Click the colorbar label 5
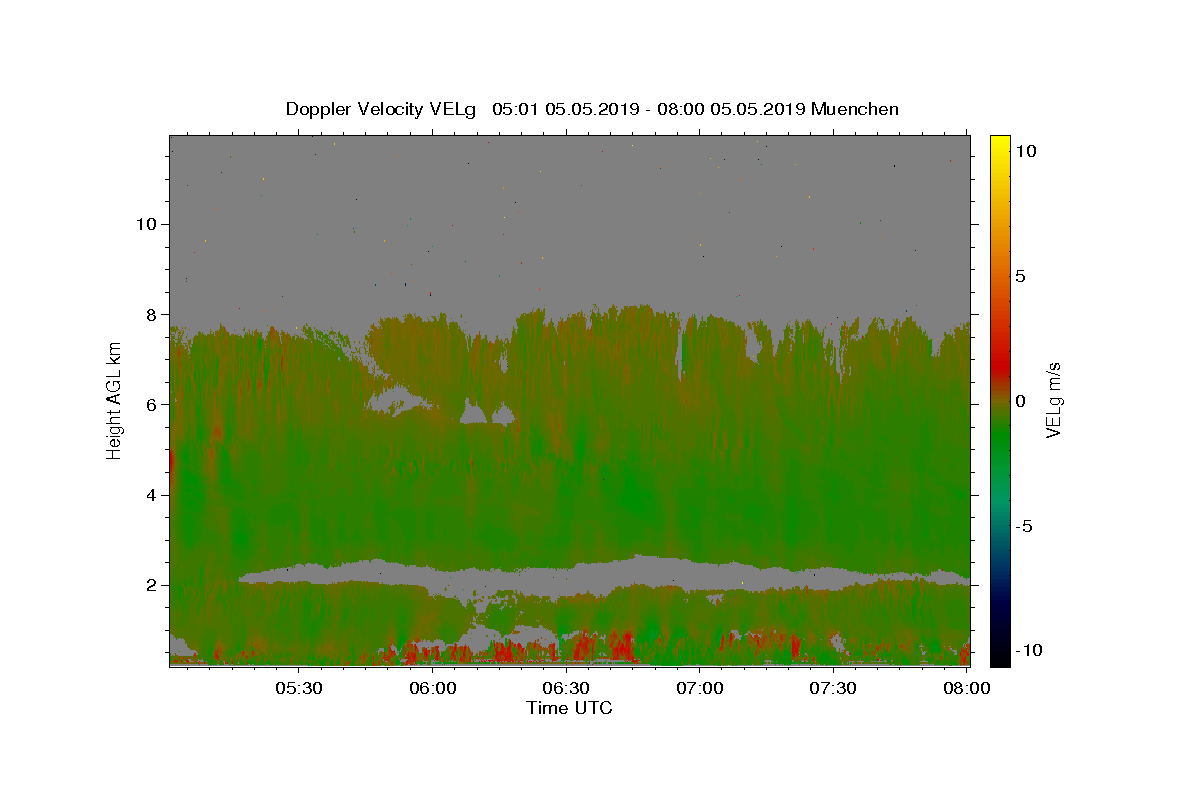This screenshot has height=800, width=1200. 1020,276
